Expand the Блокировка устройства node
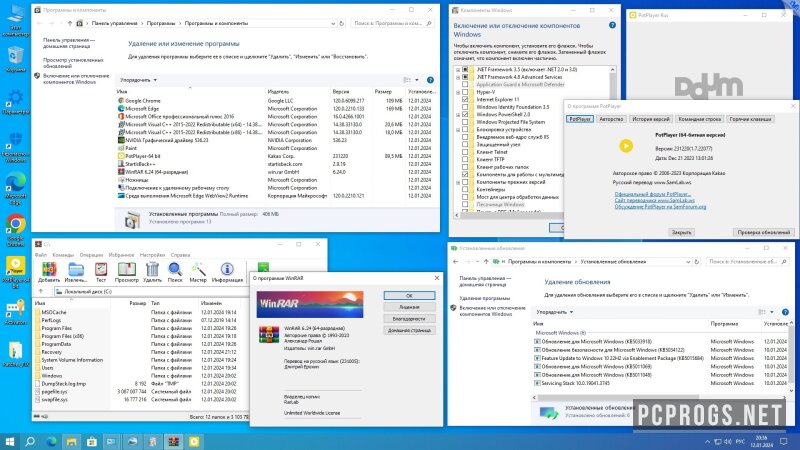Image resolution: width=800 pixels, height=450 pixels. [x=458, y=130]
